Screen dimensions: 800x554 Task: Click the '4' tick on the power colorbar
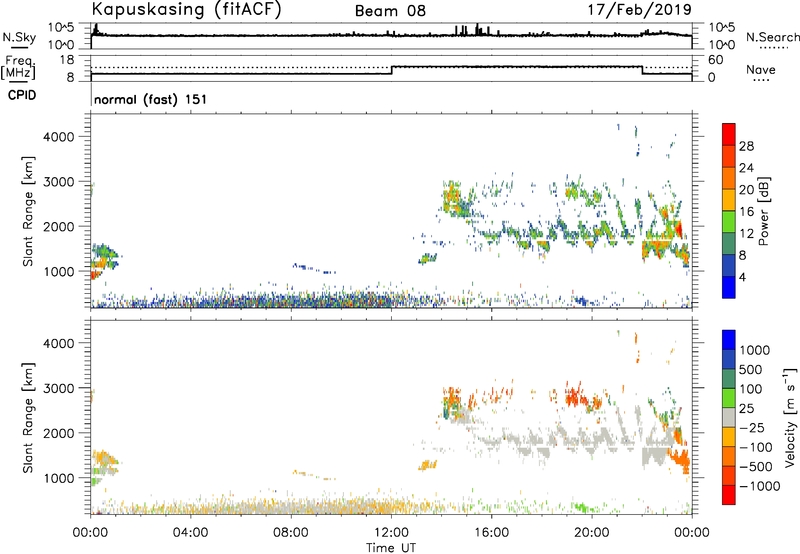(742, 277)
